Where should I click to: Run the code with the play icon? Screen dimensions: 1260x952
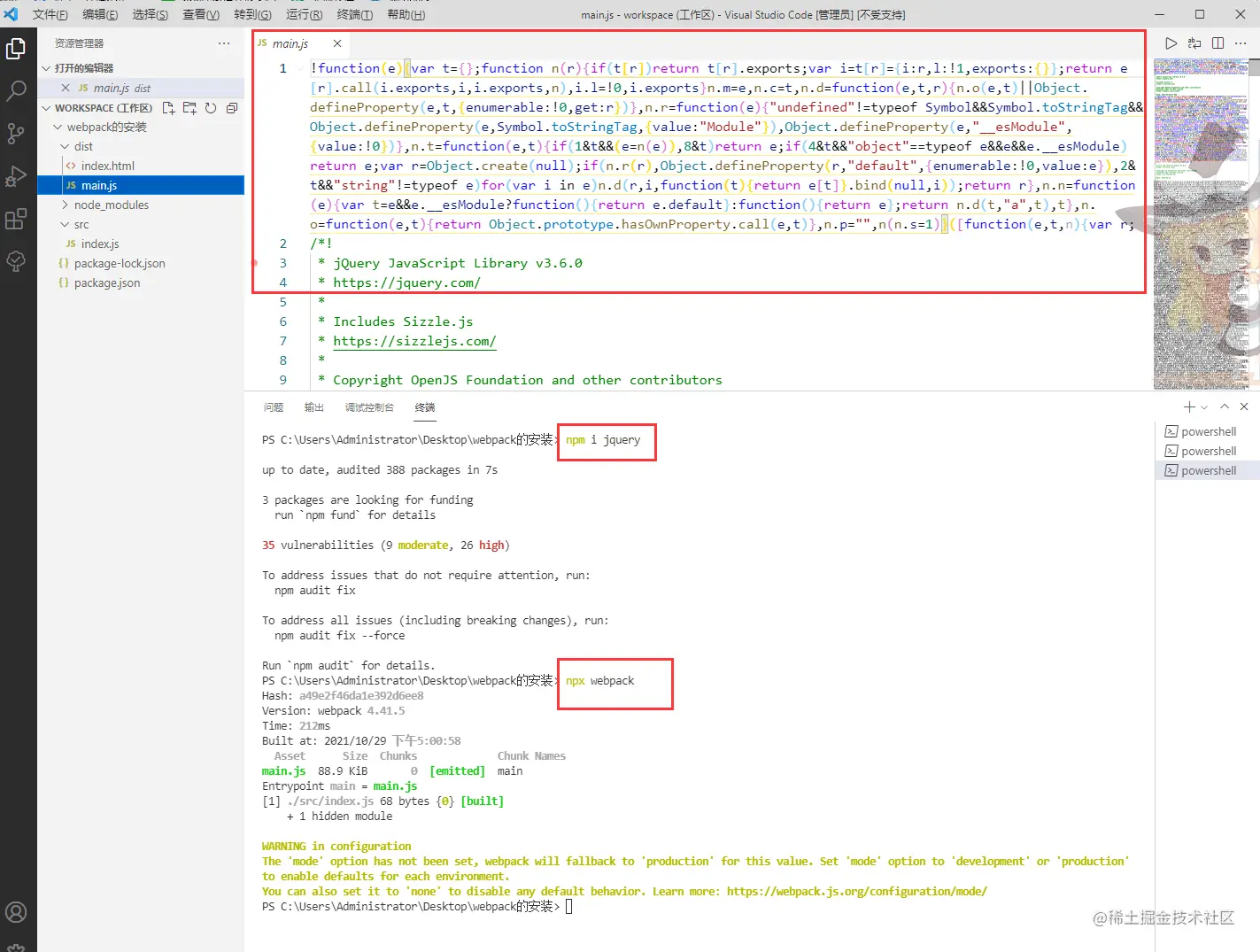coord(1171,43)
